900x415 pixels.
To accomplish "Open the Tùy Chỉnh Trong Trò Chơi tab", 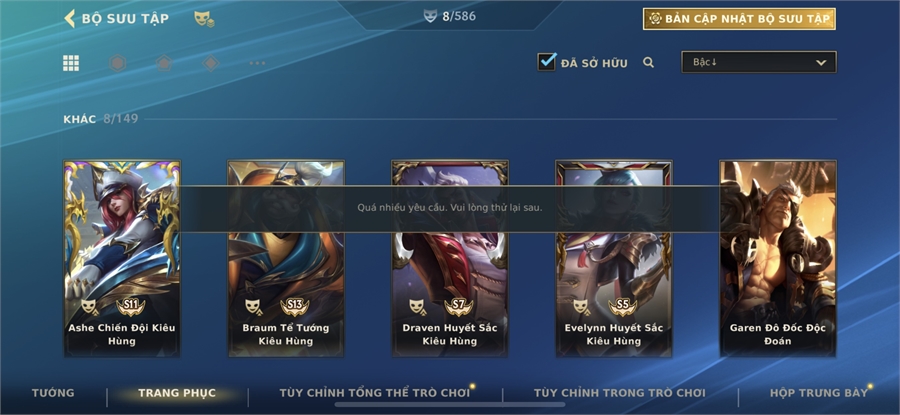I will pyautogui.click(x=619, y=393).
